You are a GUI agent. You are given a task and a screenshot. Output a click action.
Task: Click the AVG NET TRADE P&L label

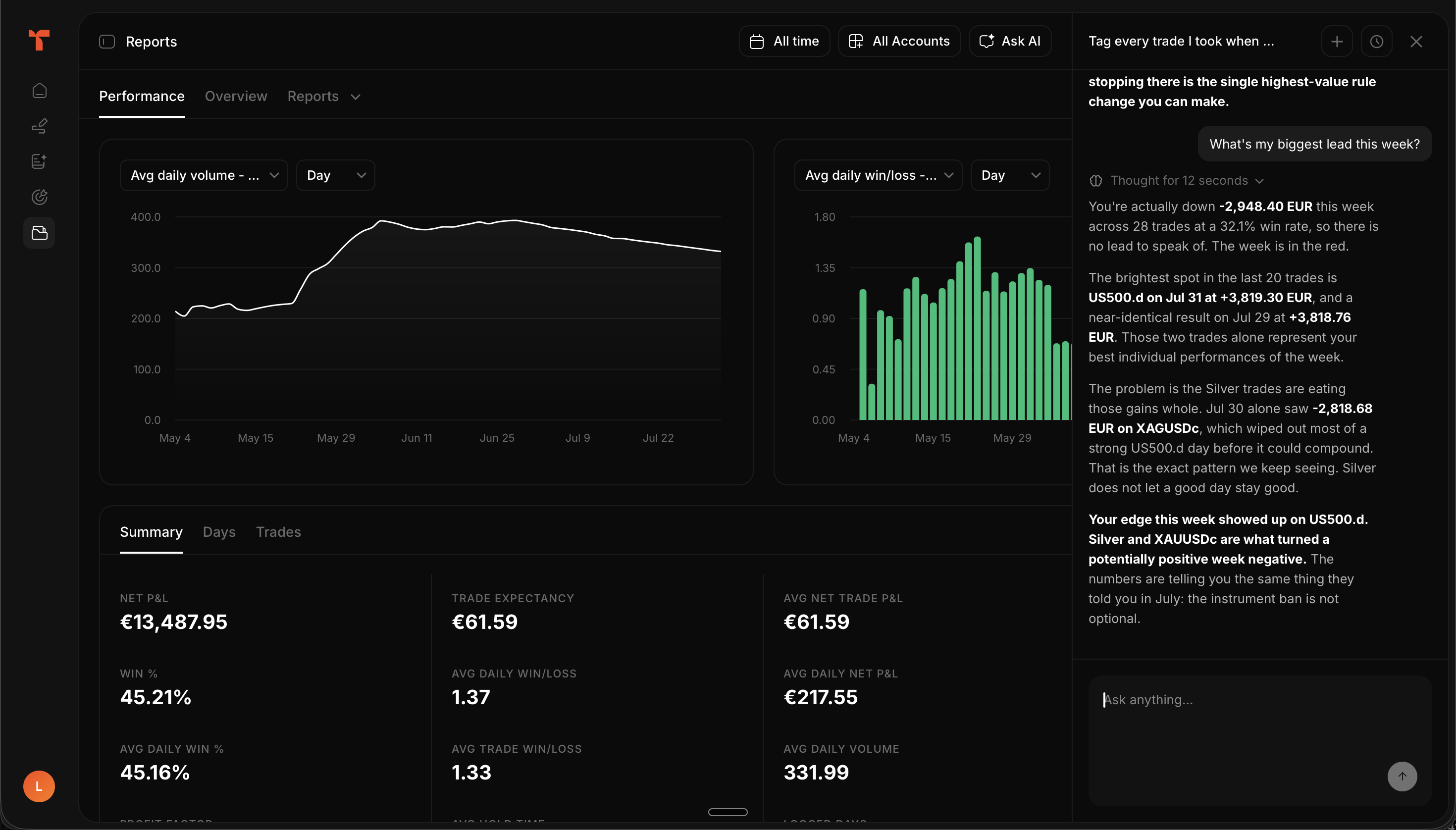[843, 598]
